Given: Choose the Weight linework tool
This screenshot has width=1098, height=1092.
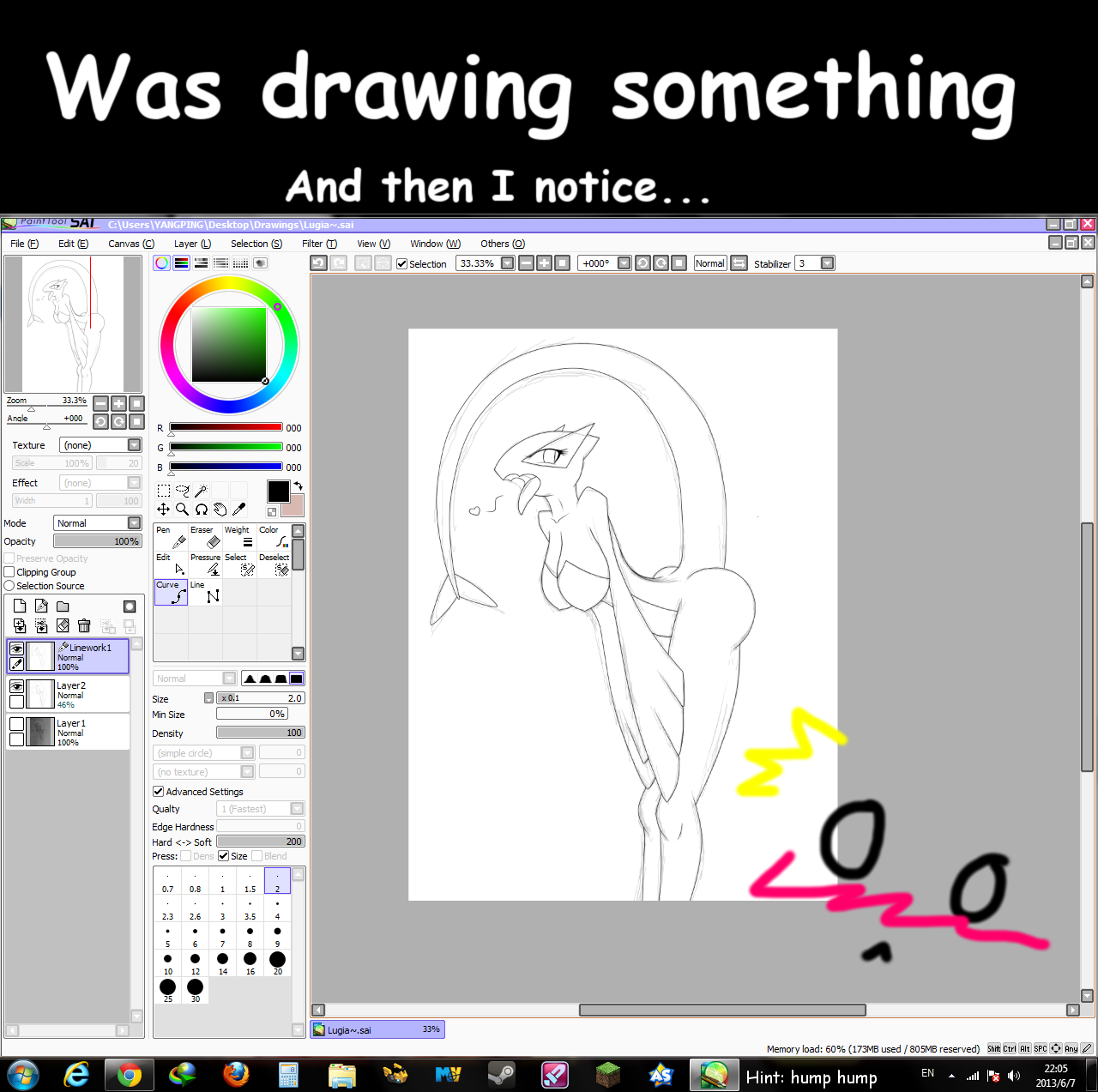Looking at the screenshot, I should (239, 537).
